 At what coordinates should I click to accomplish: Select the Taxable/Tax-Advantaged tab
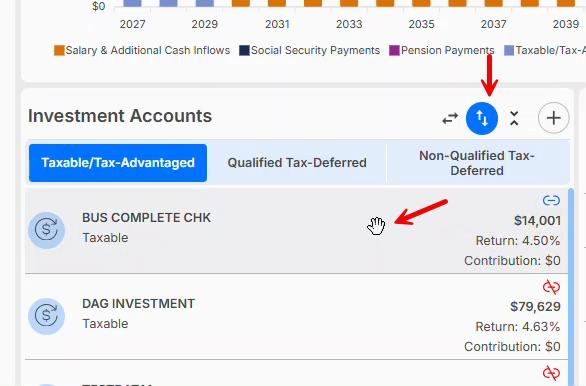pyautogui.click(x=118, y=163)
